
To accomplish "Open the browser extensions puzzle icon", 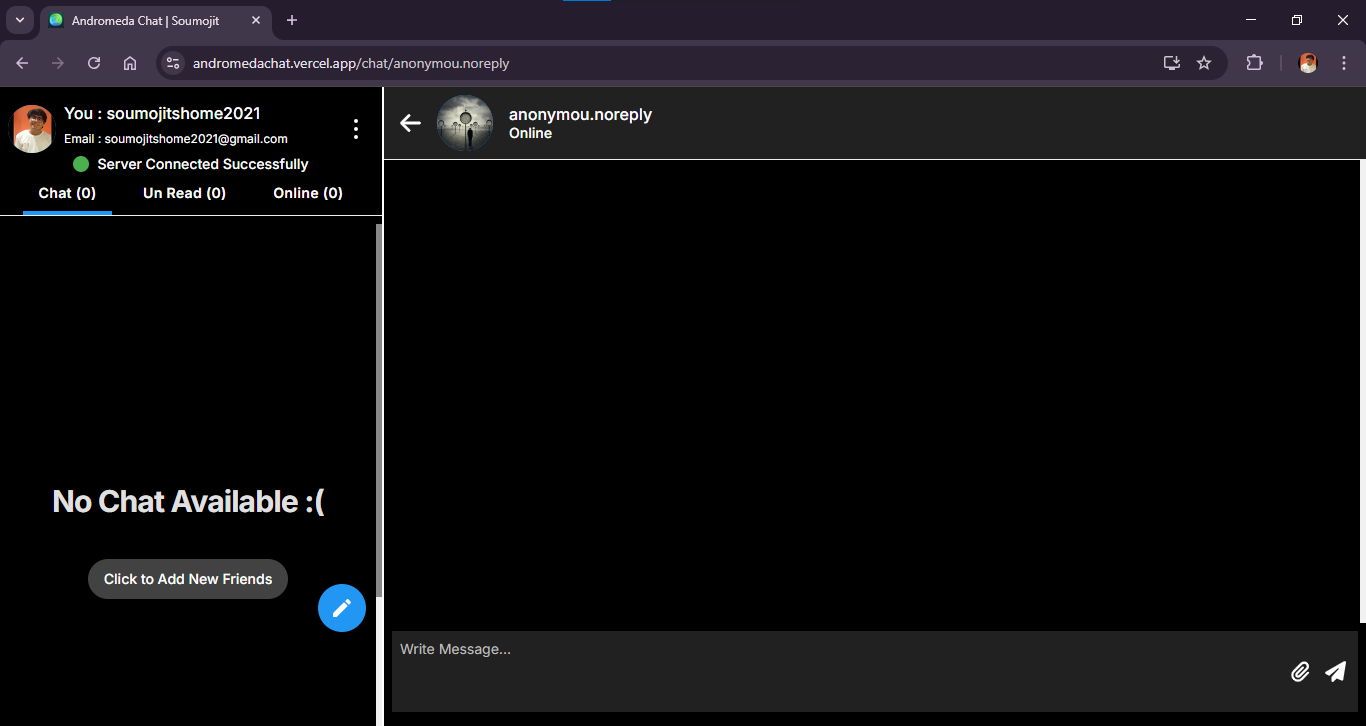I will click(1254, 62).
